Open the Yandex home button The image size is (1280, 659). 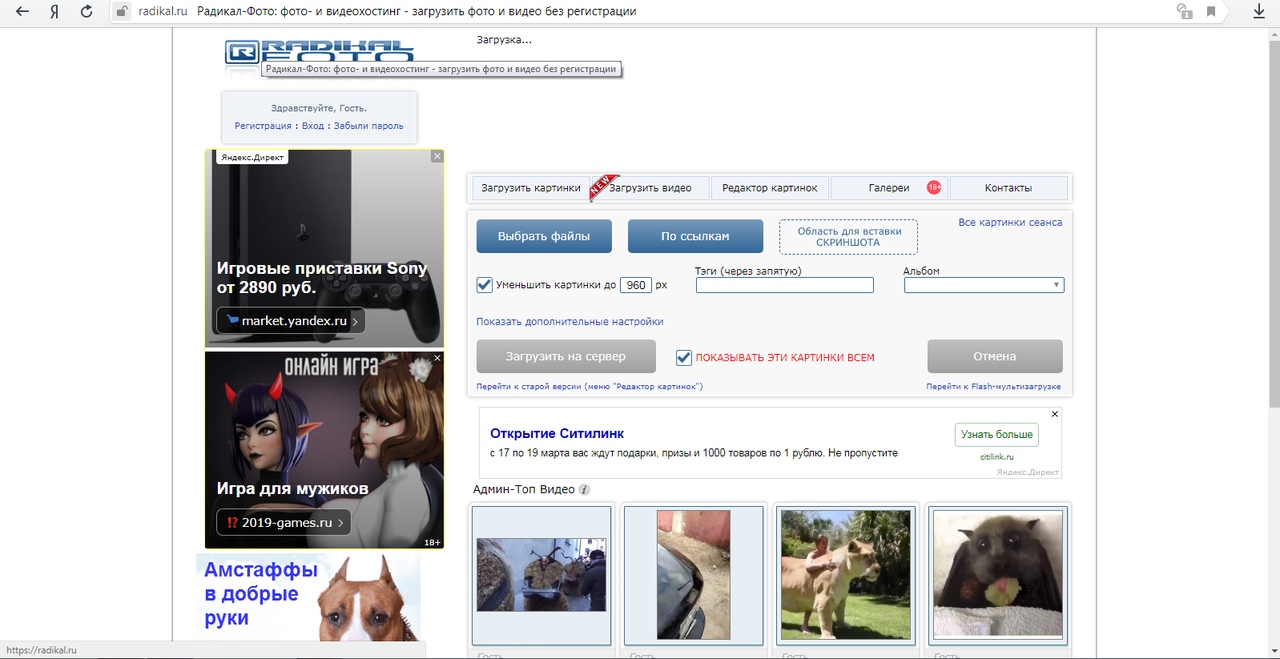tap(54, 12)
